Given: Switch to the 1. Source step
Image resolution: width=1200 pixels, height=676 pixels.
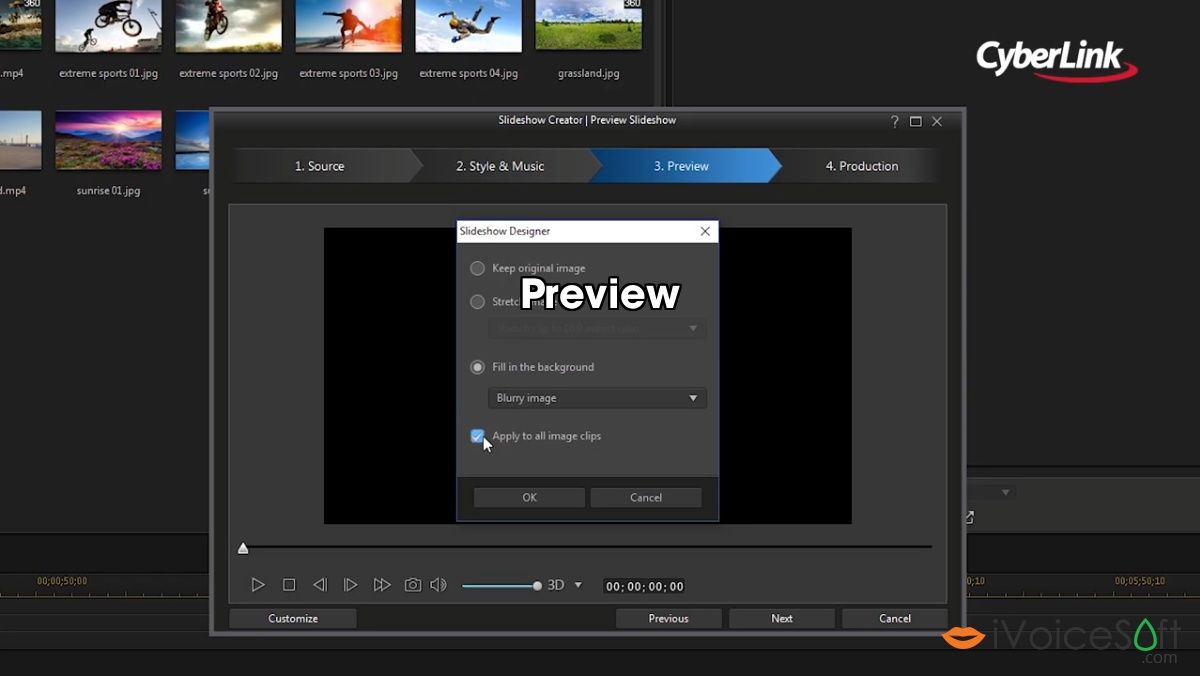Looking at the screenshot, I should click(x=320, y=166).
